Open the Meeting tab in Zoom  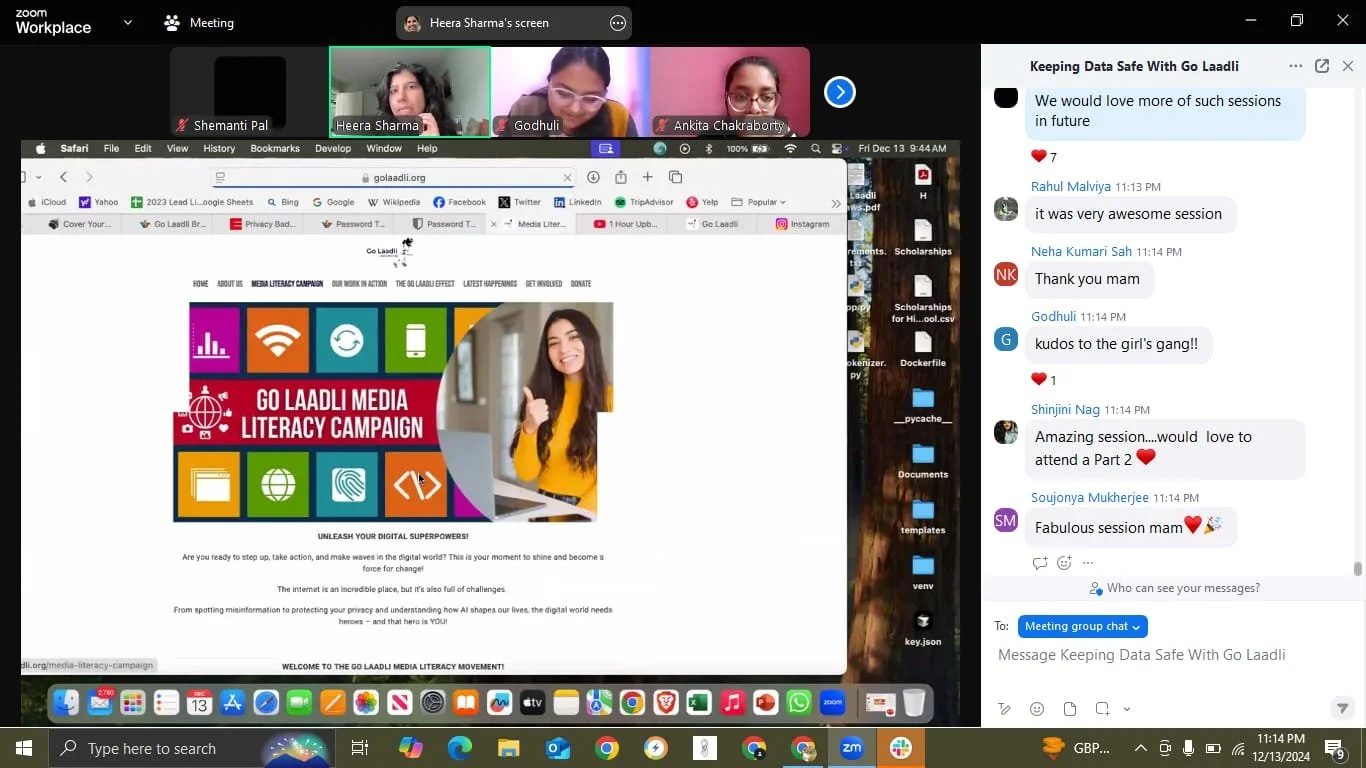tap(199, 22)
